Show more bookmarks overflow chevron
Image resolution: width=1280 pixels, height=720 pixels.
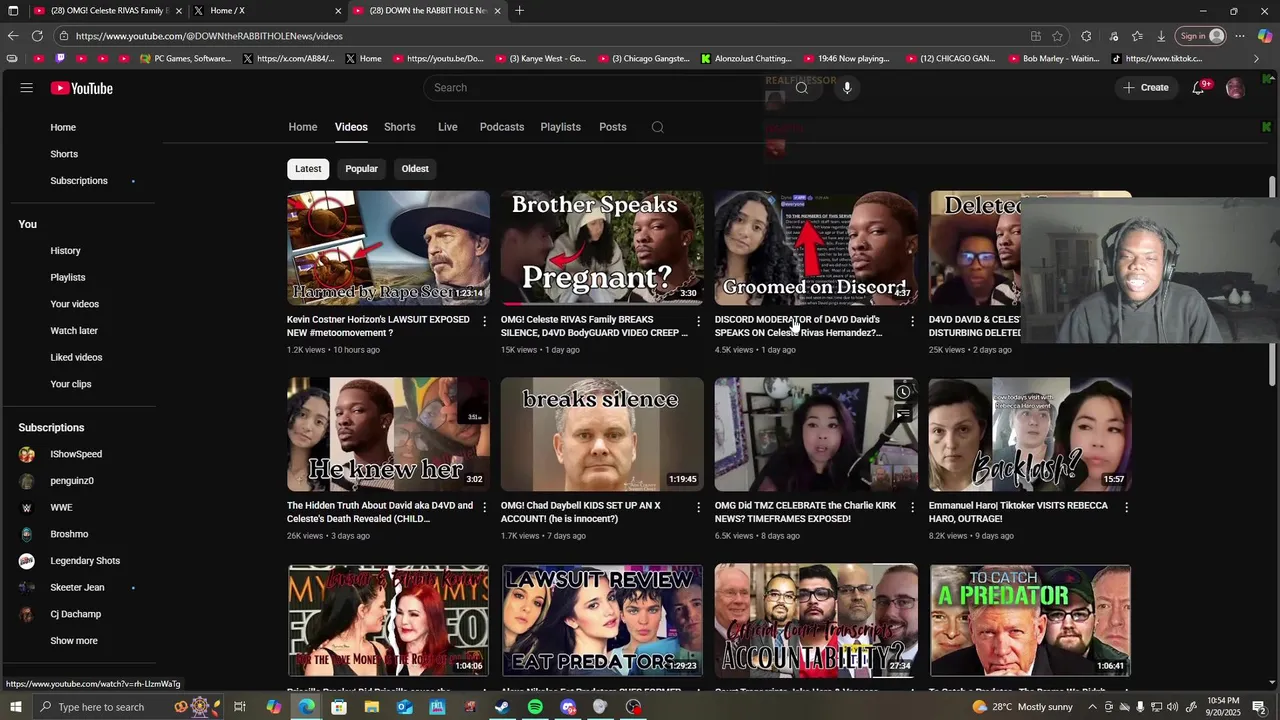click(x=1256, y=59)
